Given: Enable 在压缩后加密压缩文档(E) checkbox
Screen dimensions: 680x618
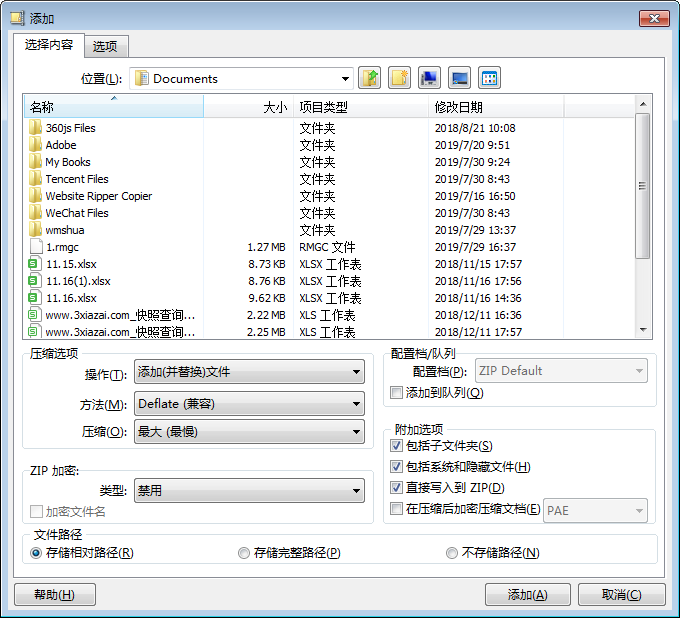Looking at the screenshot, I should point(396,508).
